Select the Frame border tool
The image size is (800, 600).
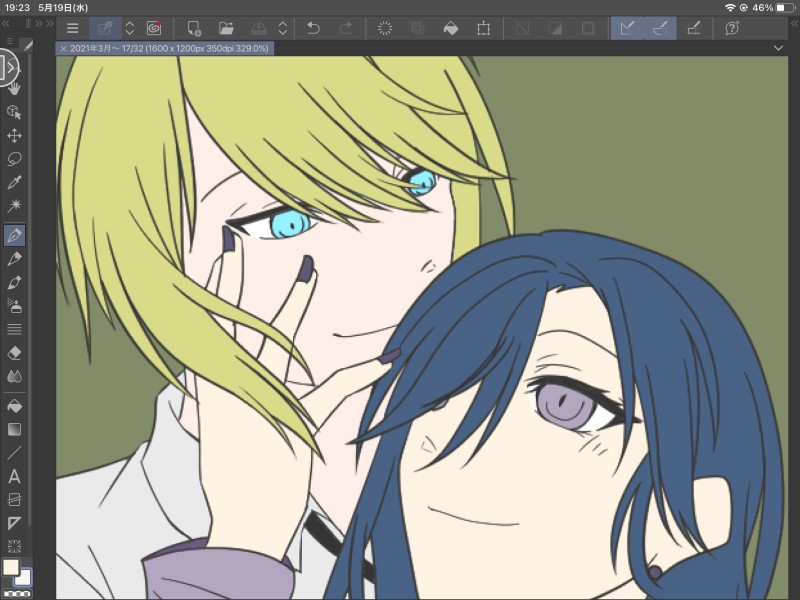(14, 499)
